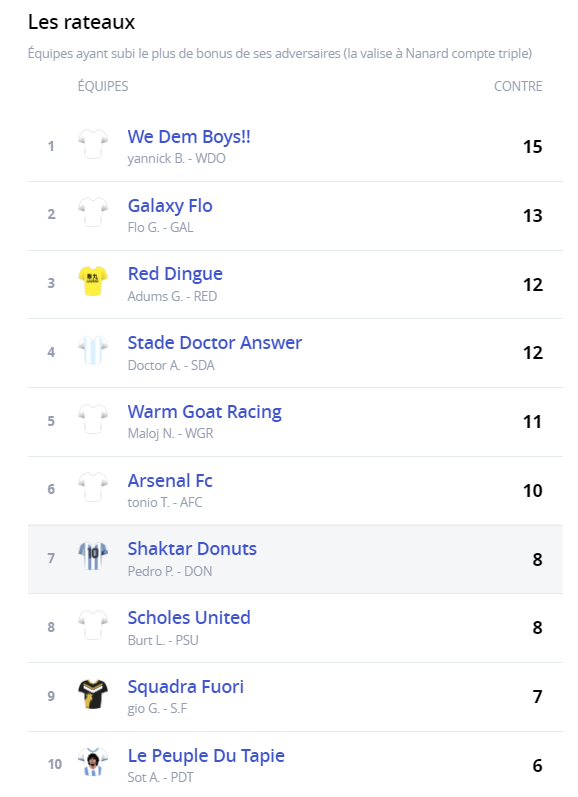This screenshot has width=578, height=797.
Task: Click Warm Goat Racing's jersey icon
Action: pos(93,419)
